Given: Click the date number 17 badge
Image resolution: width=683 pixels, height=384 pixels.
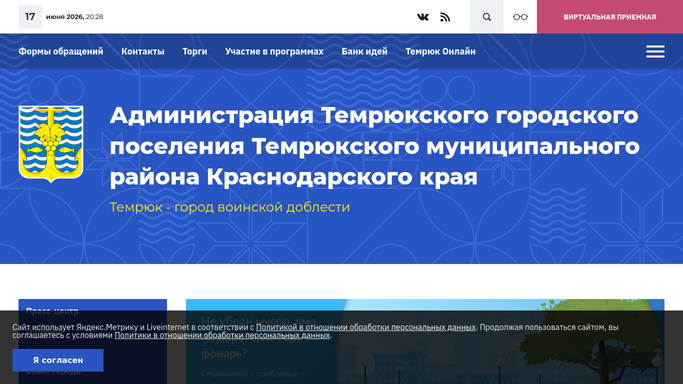Looking at the screenshot, I should click(x=30, y=17).
